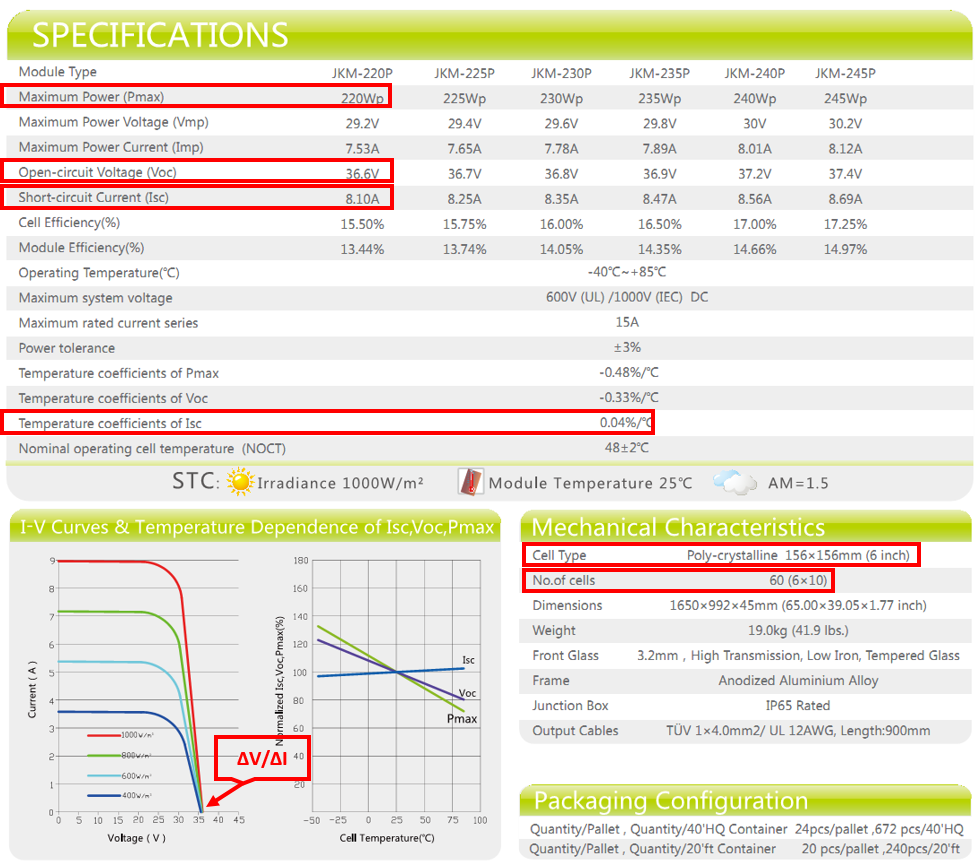Screen dimensions: 977x864
Task: Click the sun irradiance icon
Action: (240, 482)
